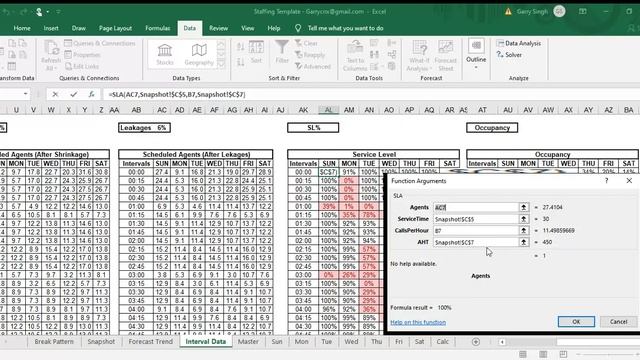Switch to Page Break Preview in status bar
The width and height of the screenshot is (640, 360).
click(x=563, y=354)
